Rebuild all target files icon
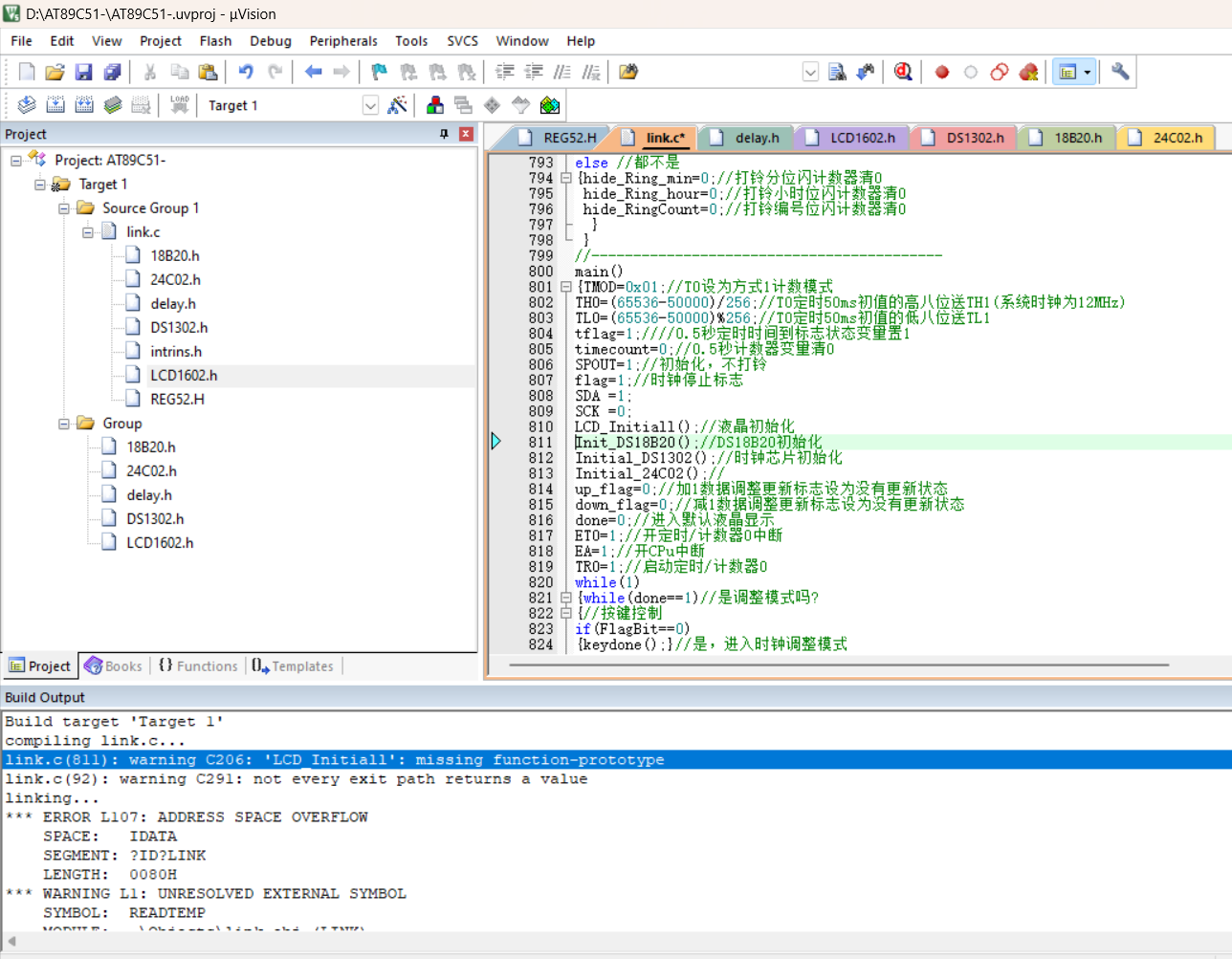Viewport: 1232px width, 959px height. (84, 105)
